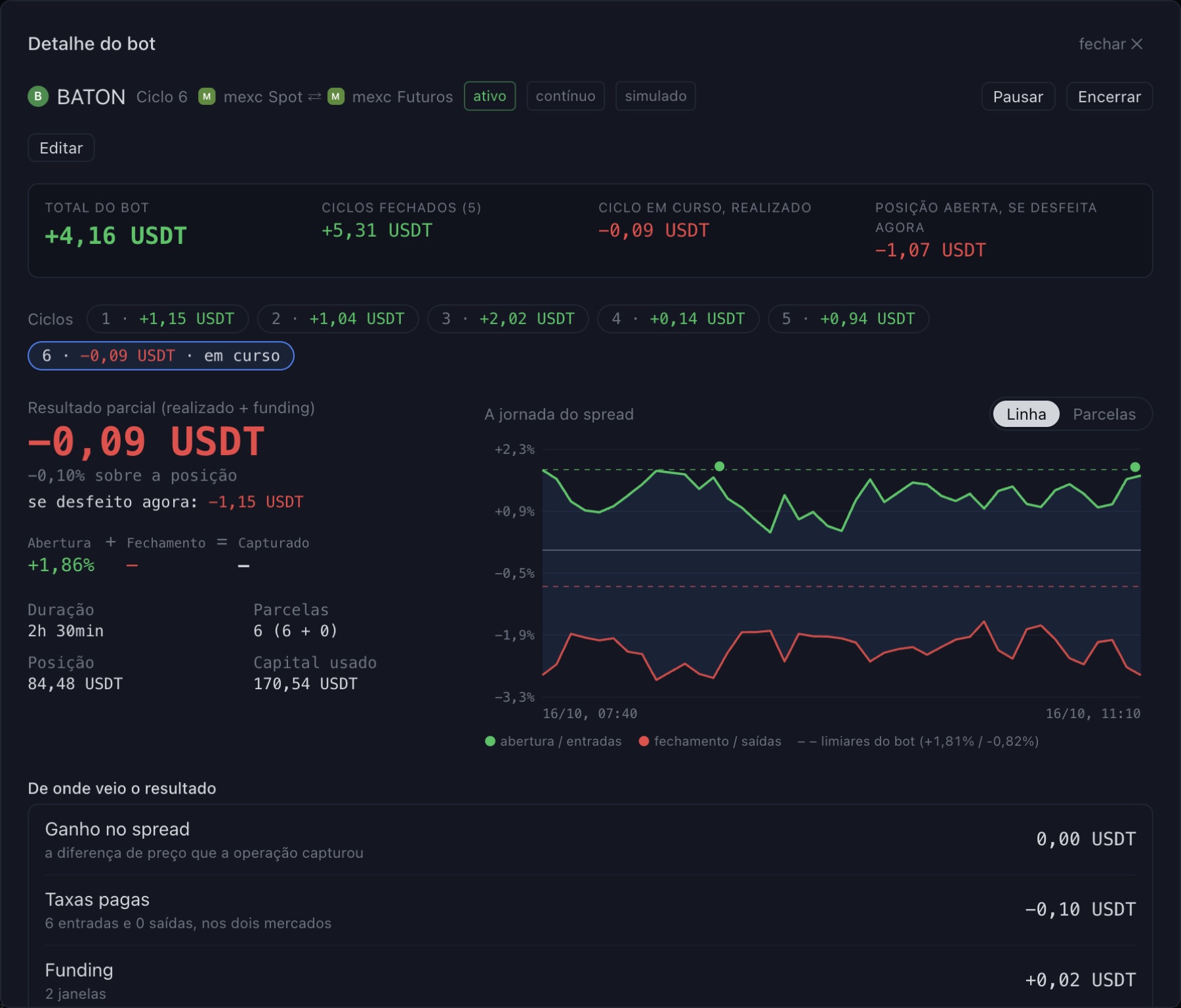
Task: Click the TOTAL DO BOT +4,16 USDT value
Action: coord(116,235)
